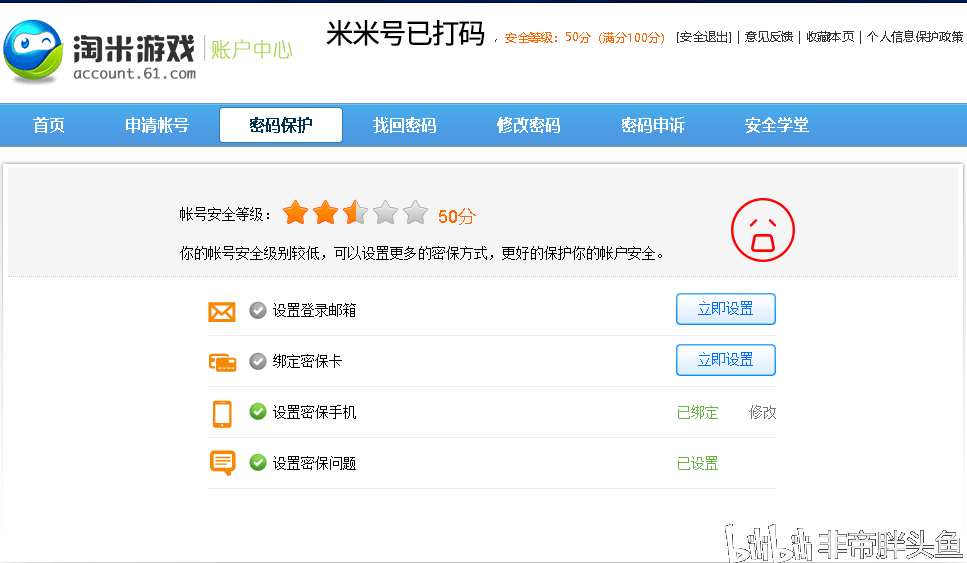Click the first orange star rating
Screen dimensions: 967x563
click(295, 213)
